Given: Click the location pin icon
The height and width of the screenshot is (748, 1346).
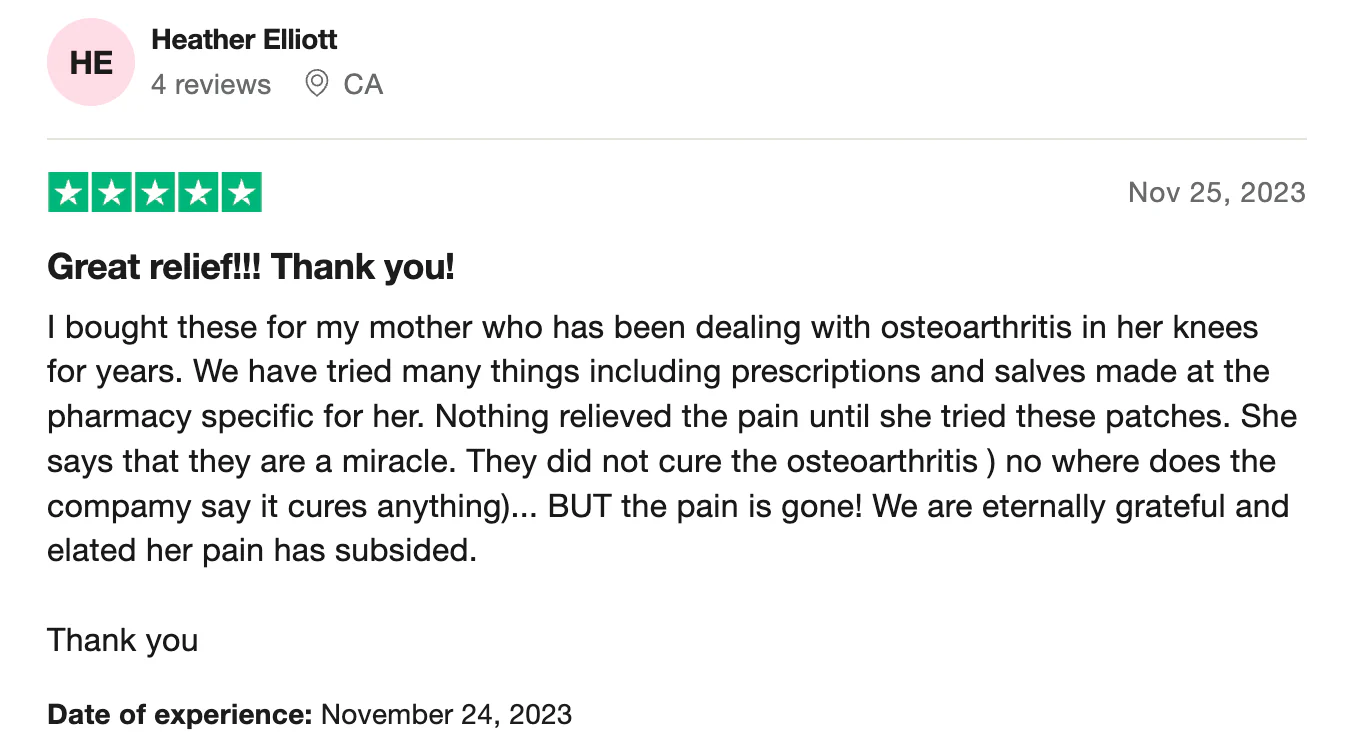Looking at the screenshot, I should [x=317, y=83].
